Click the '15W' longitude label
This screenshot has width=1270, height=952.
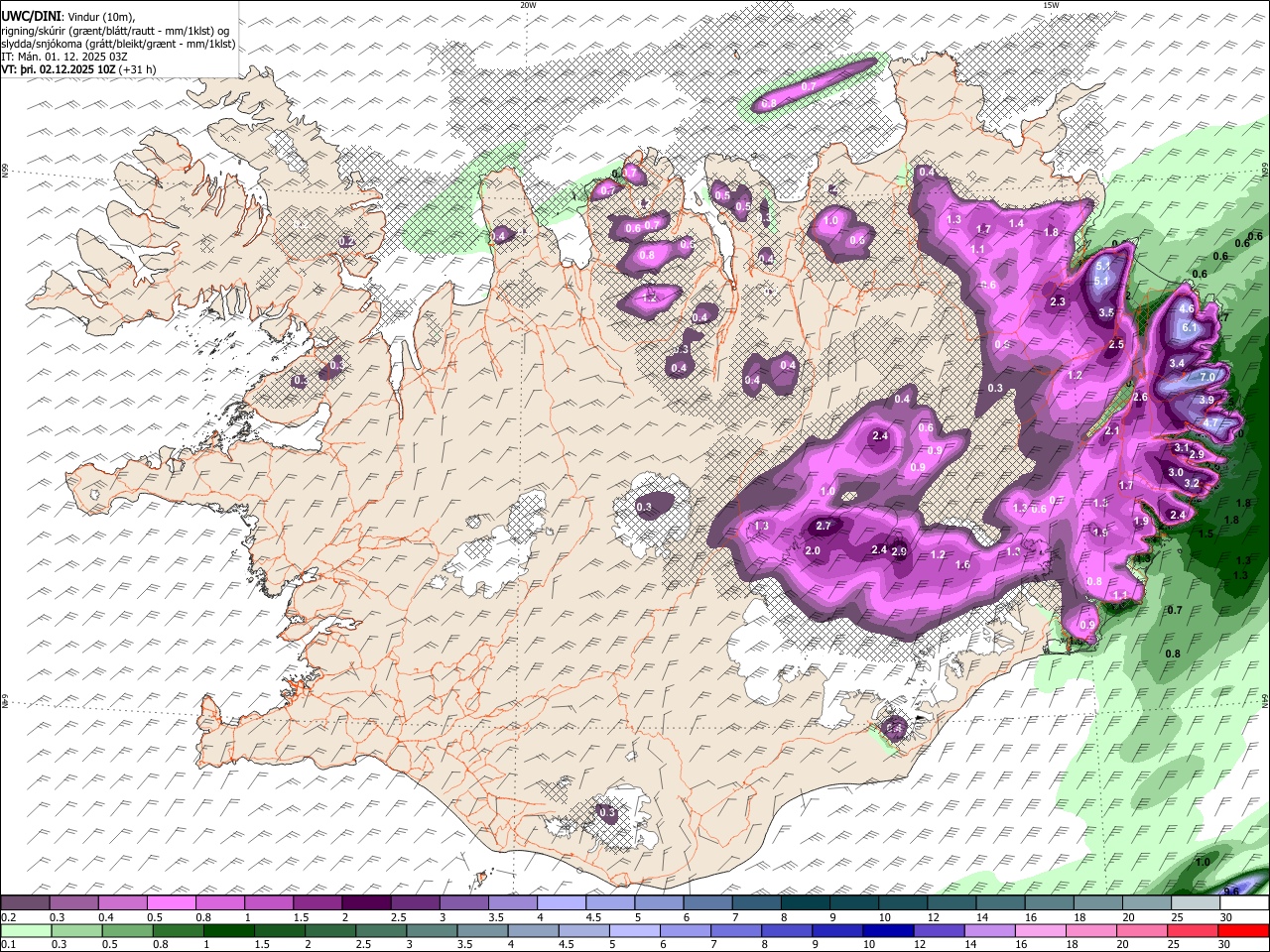point(1051,5)
